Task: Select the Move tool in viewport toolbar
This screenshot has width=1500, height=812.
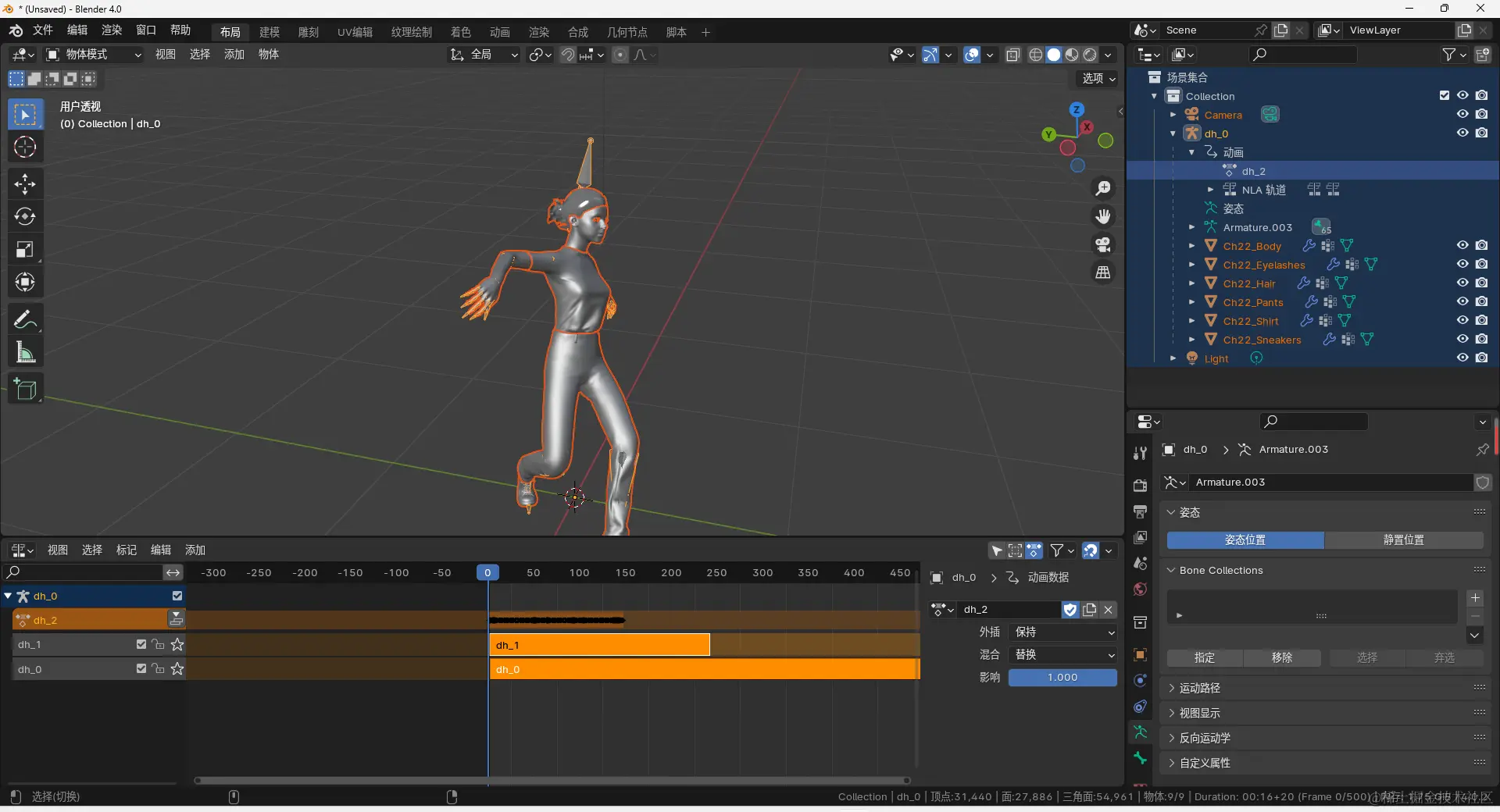Action: pos(25,184)
